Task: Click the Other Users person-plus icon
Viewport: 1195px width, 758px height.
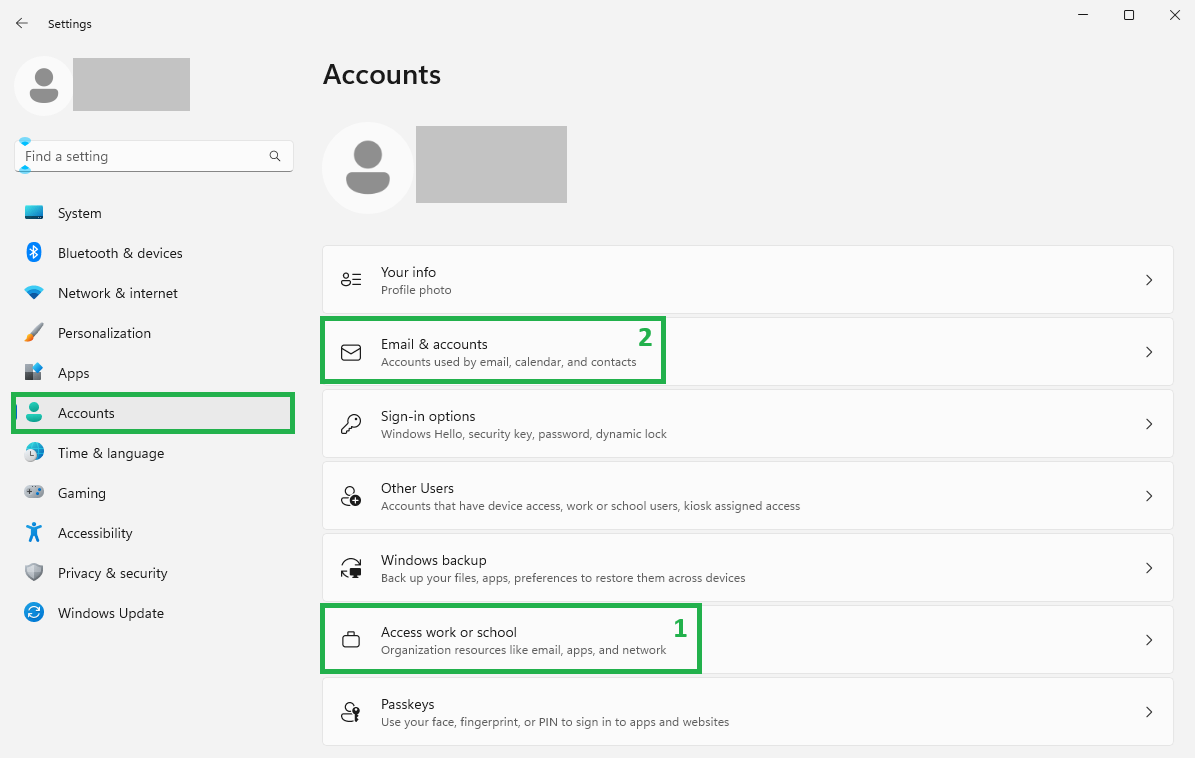Action: coord(351,496)
